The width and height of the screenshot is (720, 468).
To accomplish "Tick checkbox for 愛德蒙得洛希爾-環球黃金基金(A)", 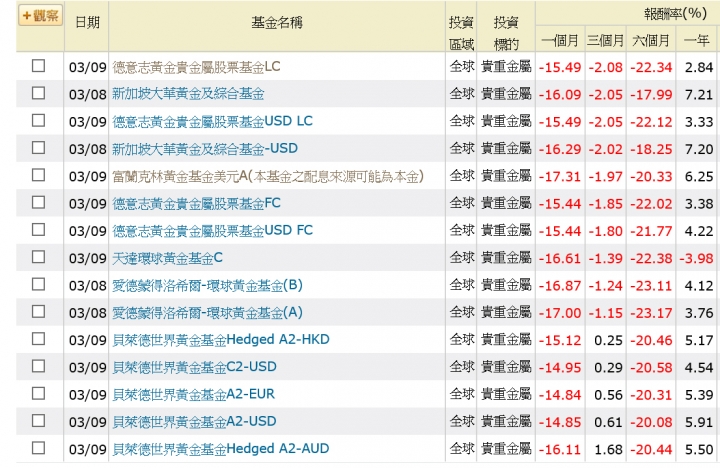I will pos(39,311).
